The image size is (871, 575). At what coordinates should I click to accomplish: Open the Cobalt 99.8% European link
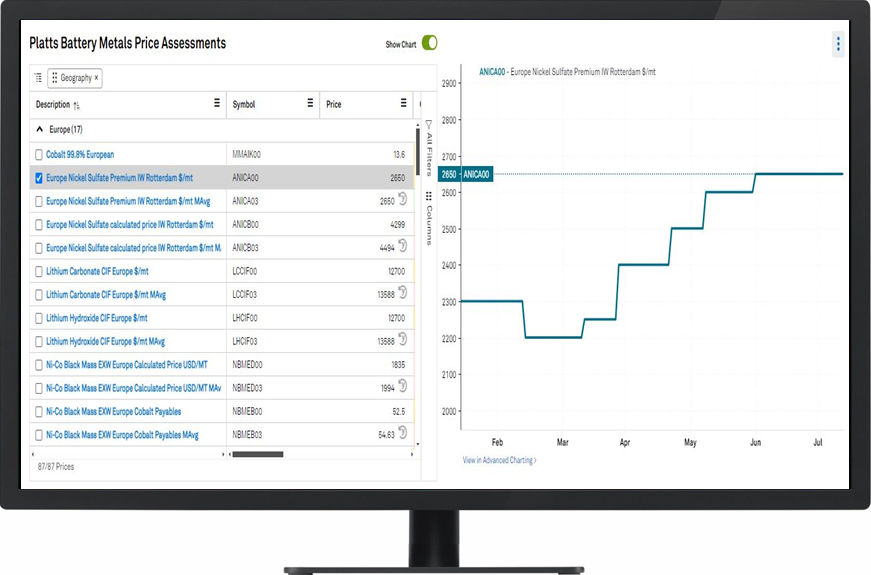point(80,154)
